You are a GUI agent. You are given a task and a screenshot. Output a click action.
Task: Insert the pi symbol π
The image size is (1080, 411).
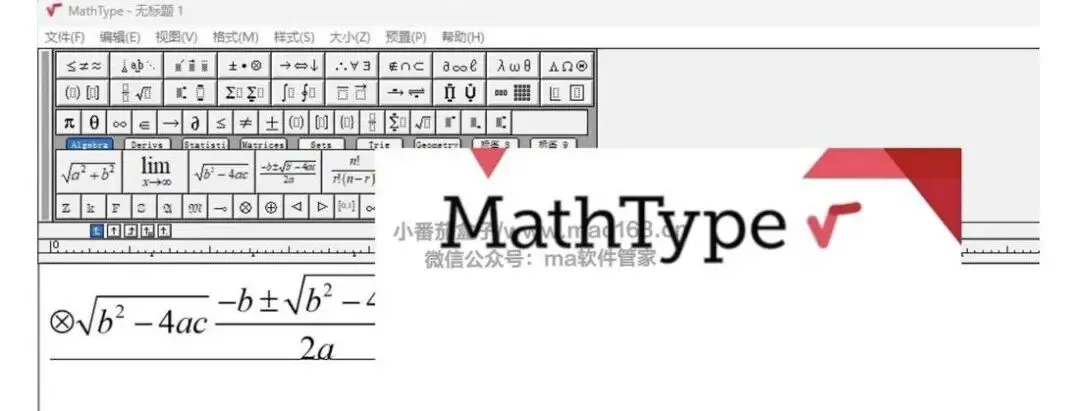point(69,123)
